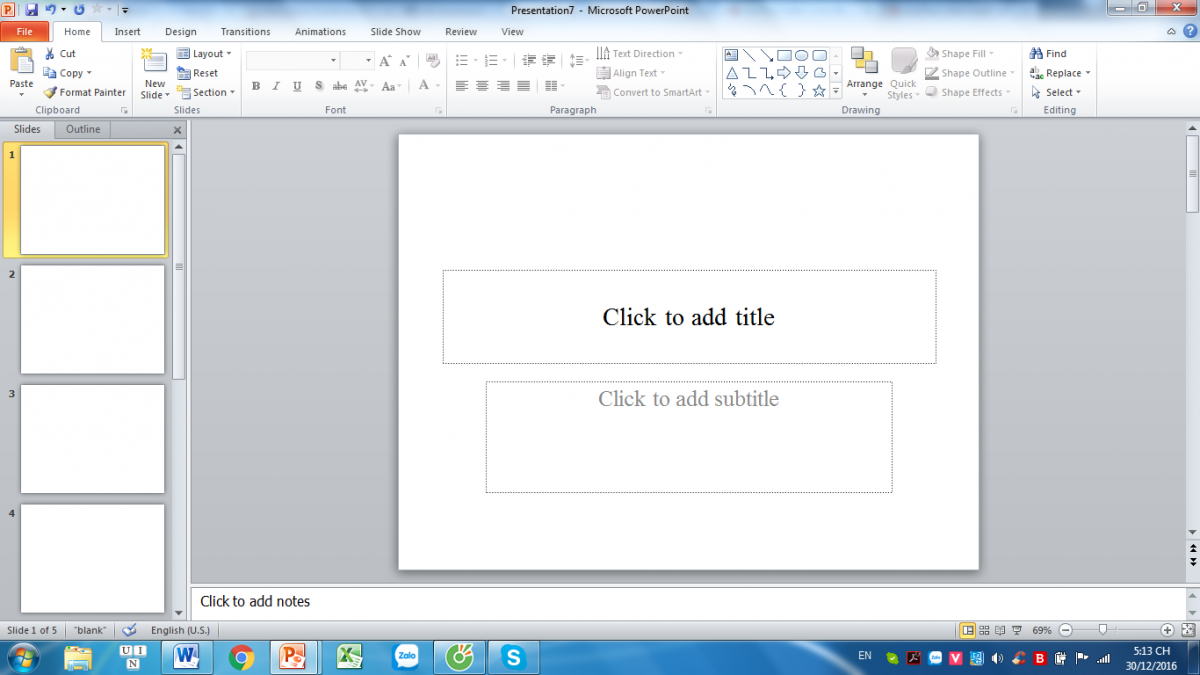Click the Find icon in Editing group
The image size is (1200, 675).
pyautogui.click(x=1048, y=54)
